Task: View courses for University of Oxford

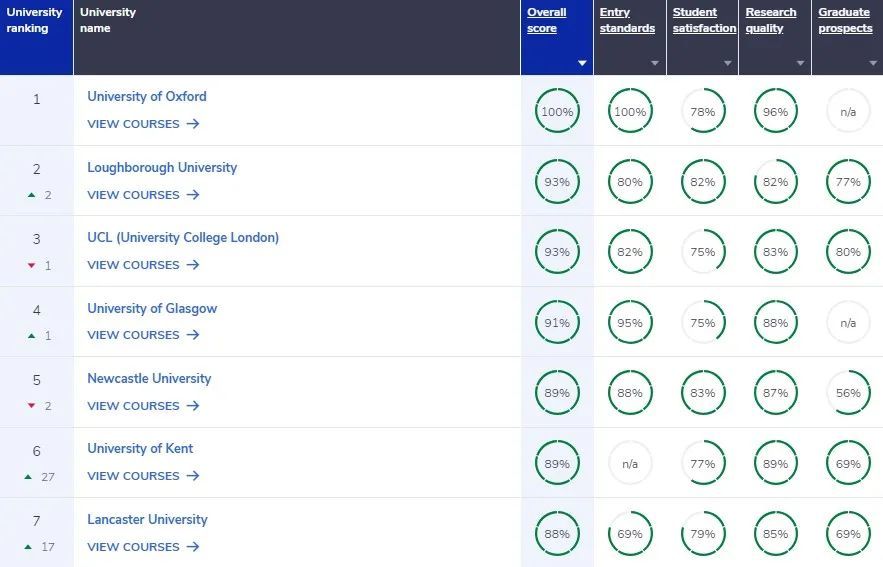Action: coord(144,124)
